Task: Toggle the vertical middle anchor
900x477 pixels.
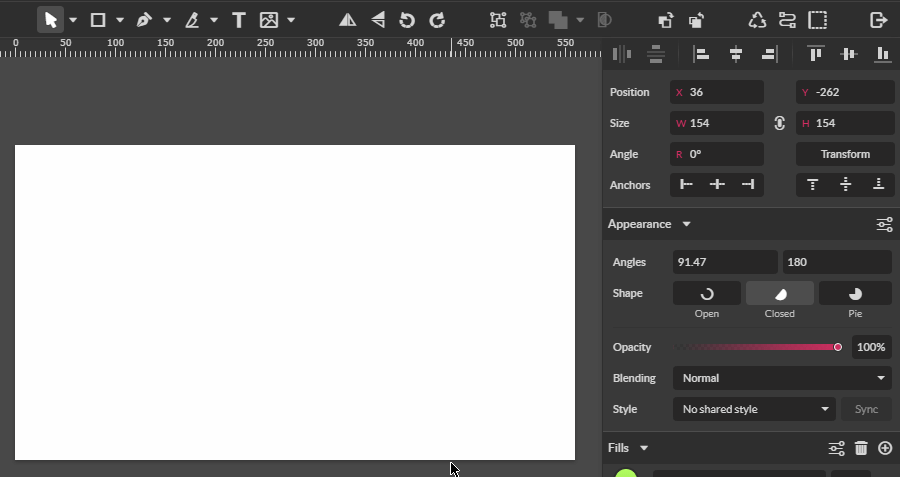Action: [845, 184]
